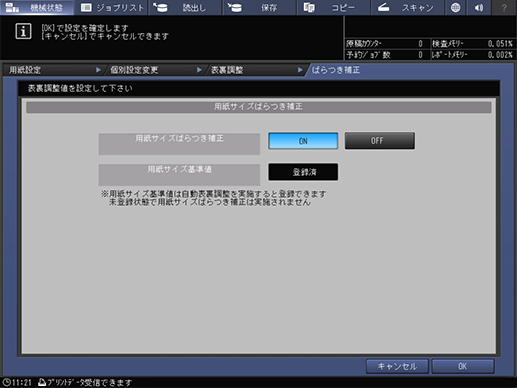Select the 保存 store tab
517x388 pixels.
coord(260,7)
